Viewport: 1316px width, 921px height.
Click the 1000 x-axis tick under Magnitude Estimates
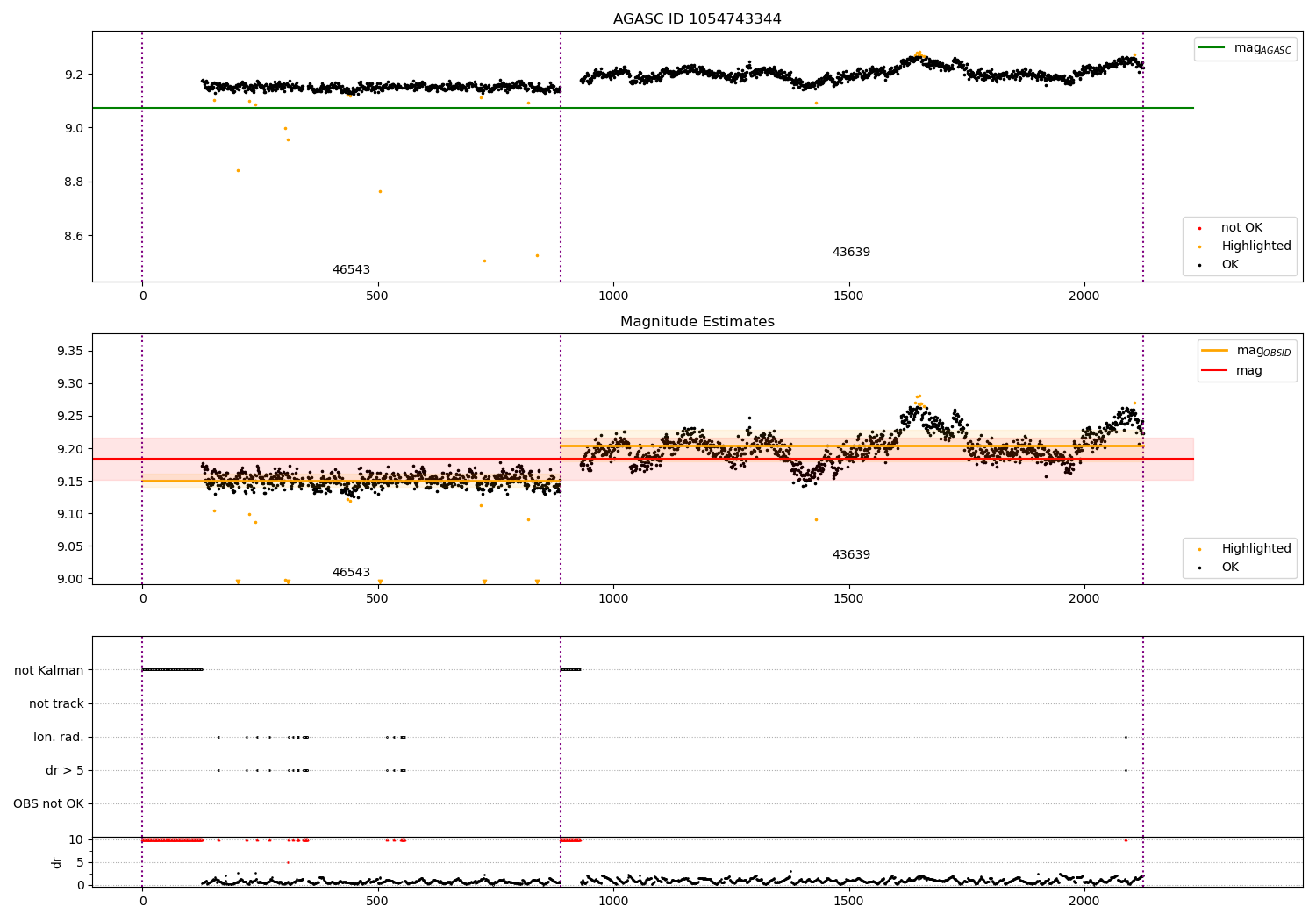[613, 598]
